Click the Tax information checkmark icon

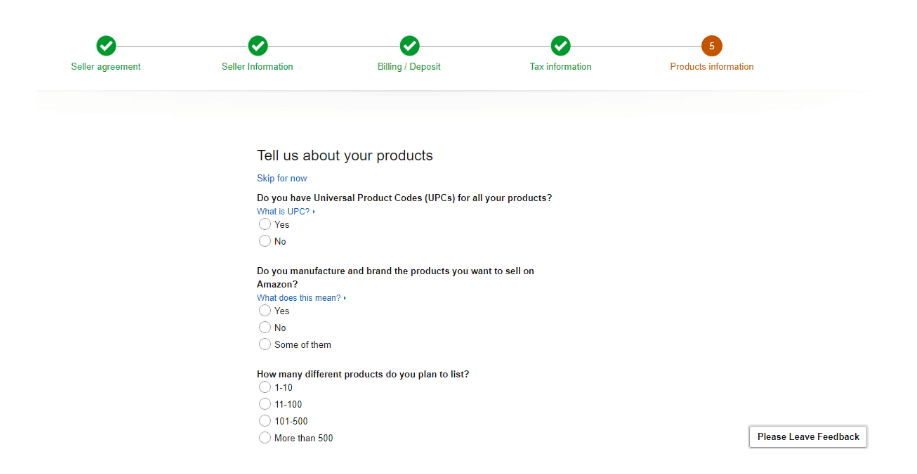(560, 46)
